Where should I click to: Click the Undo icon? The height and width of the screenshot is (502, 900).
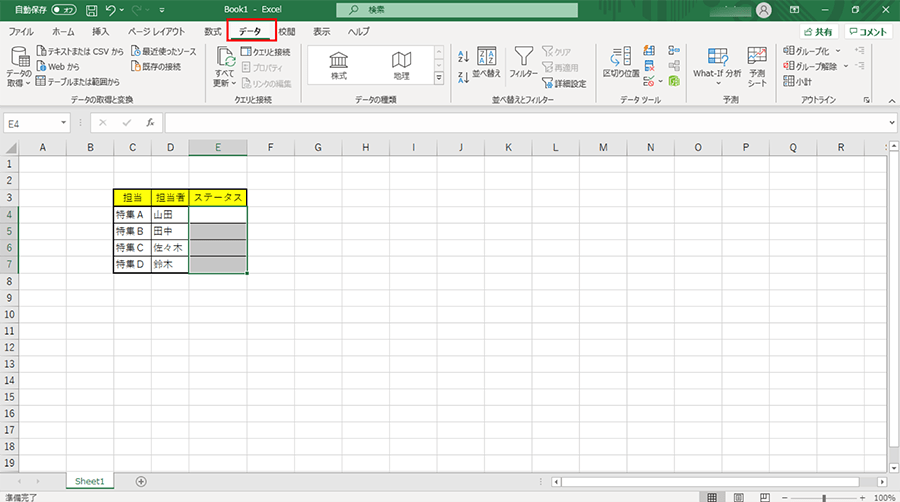pos(111,10)
